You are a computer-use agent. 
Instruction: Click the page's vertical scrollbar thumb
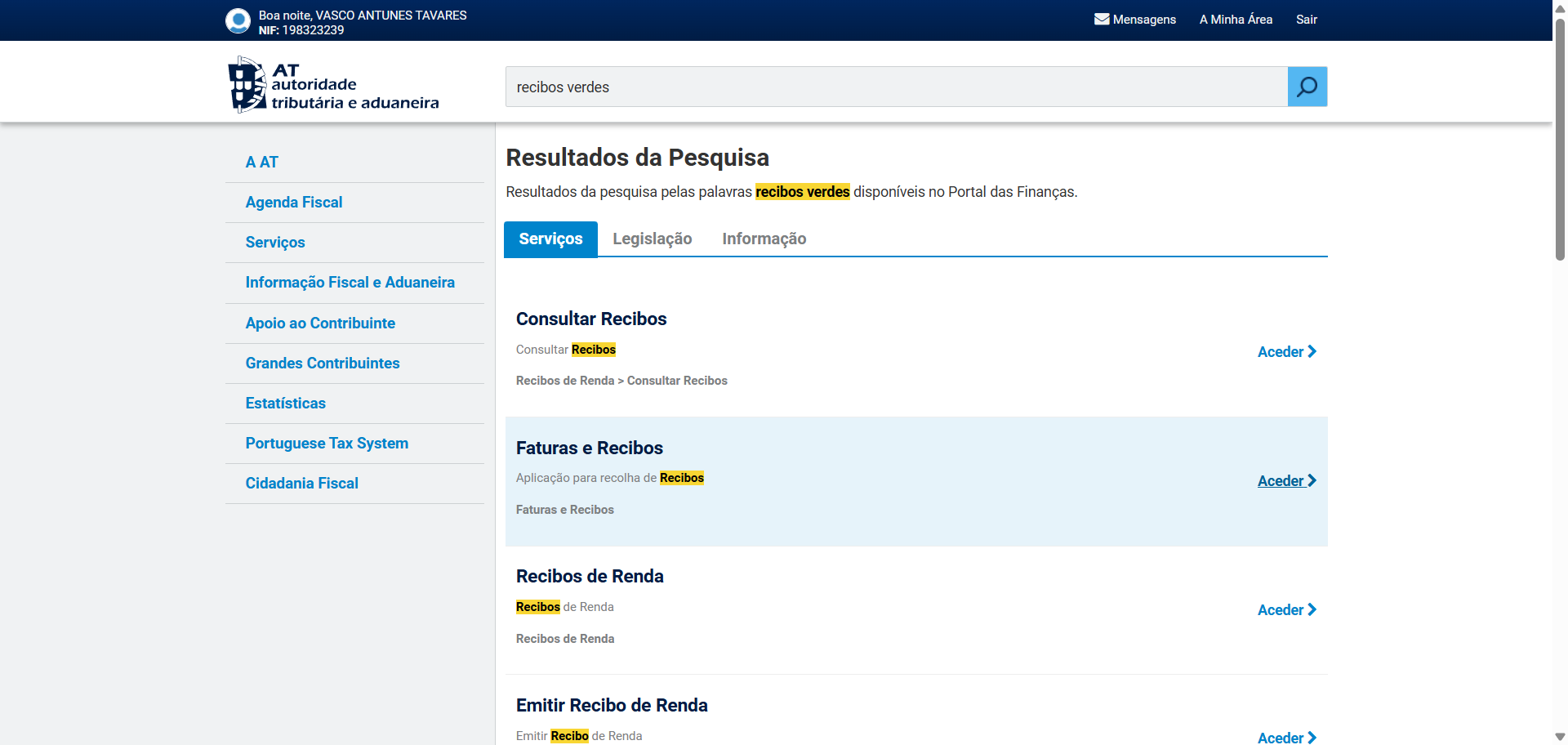click(x=1560, y=139)
